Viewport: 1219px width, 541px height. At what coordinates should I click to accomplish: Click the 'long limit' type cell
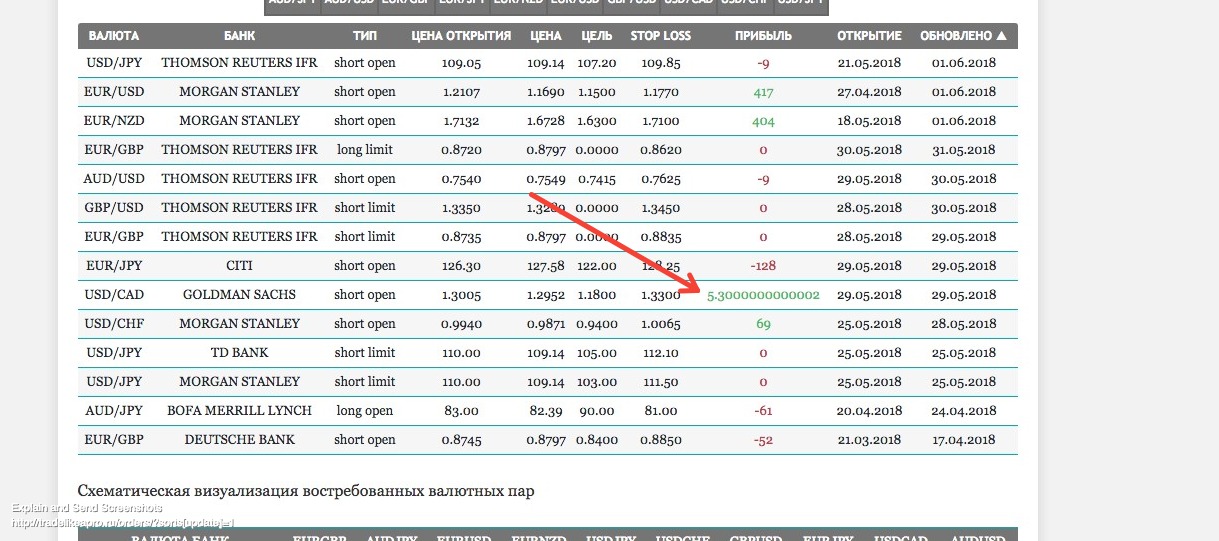click(365, 150)
